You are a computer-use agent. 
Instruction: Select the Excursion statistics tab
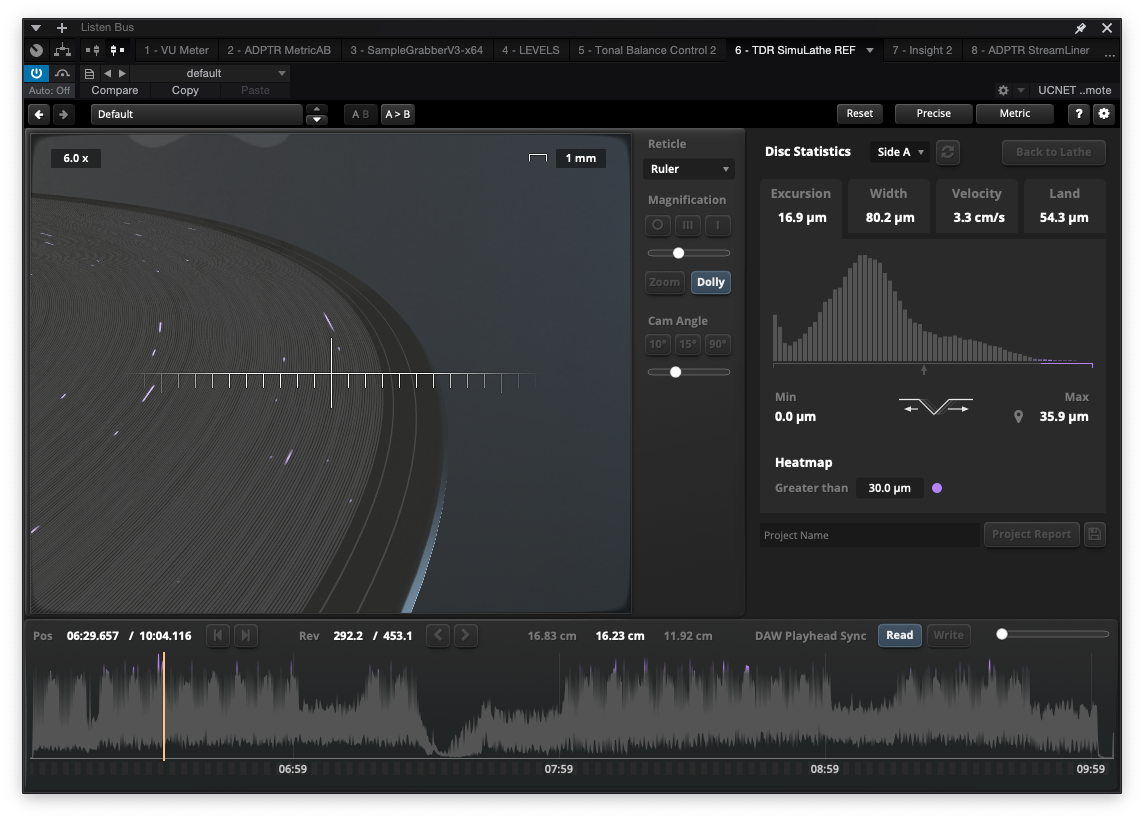tap(801, 206)
